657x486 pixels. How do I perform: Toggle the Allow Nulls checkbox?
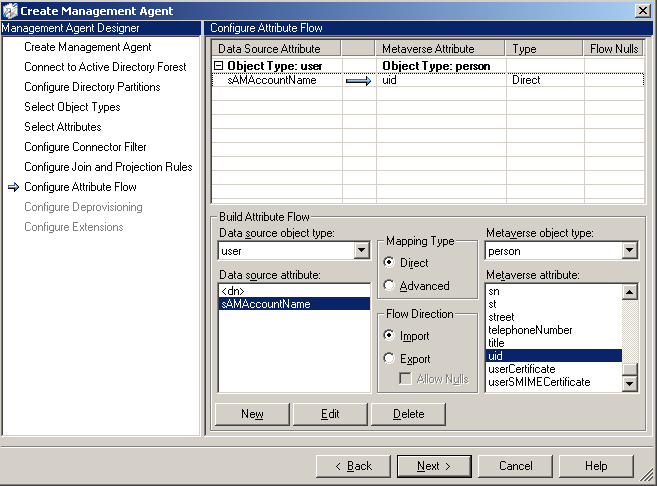(405, 379)
